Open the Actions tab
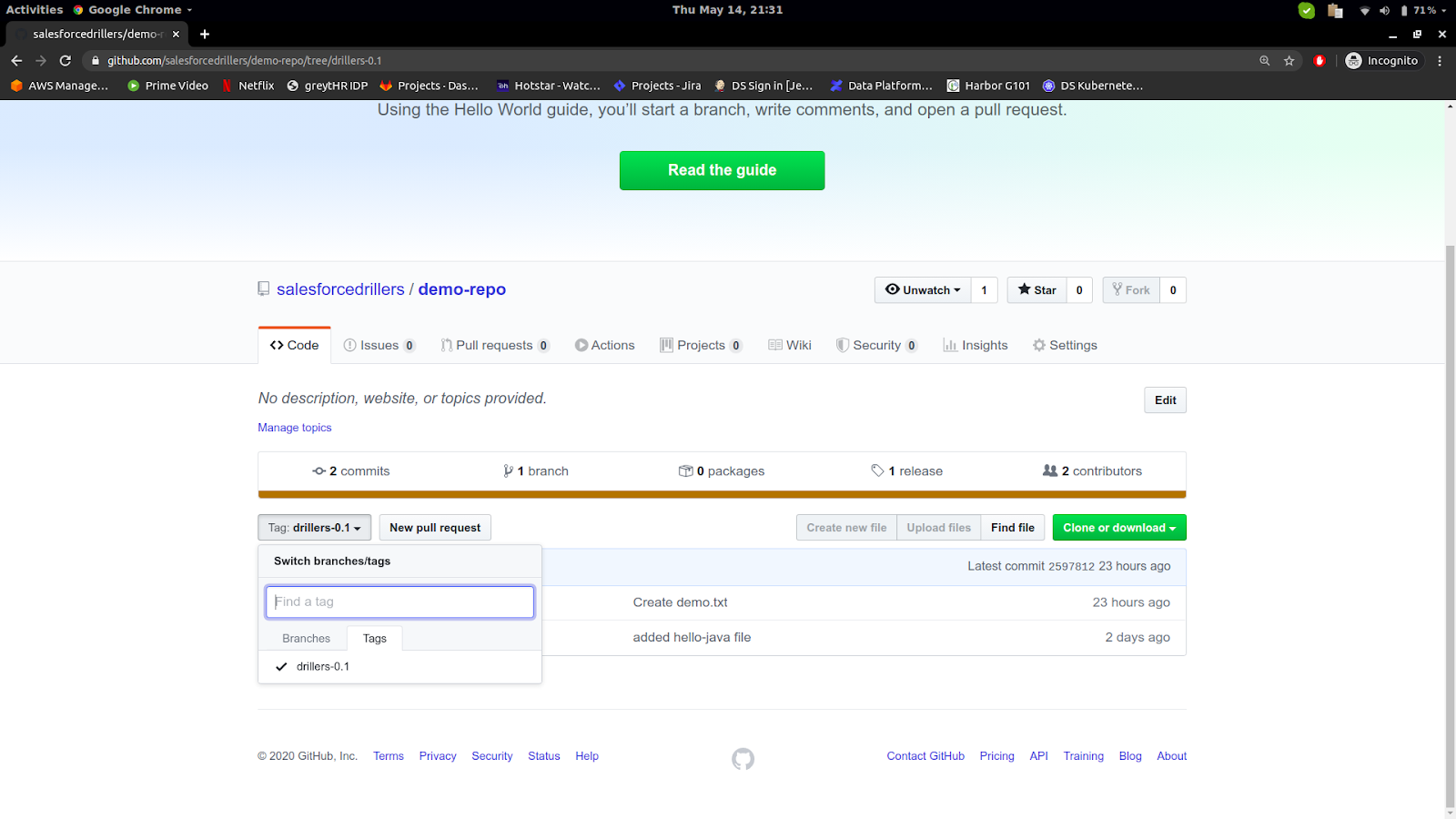The image size is (1456, 819). (604, 345)
